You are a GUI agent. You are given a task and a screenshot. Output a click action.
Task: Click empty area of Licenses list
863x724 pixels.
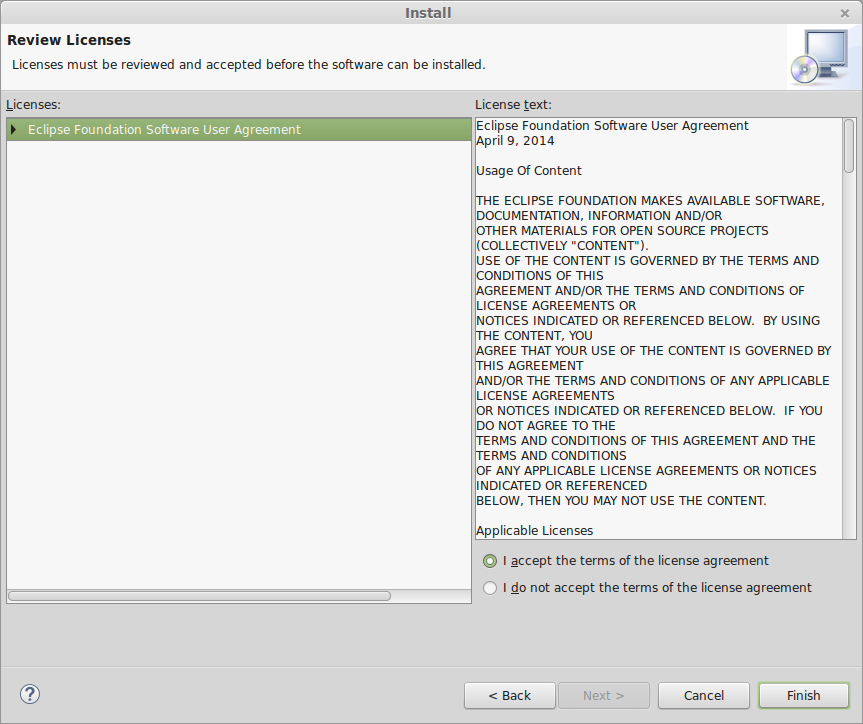click(239, 363)
